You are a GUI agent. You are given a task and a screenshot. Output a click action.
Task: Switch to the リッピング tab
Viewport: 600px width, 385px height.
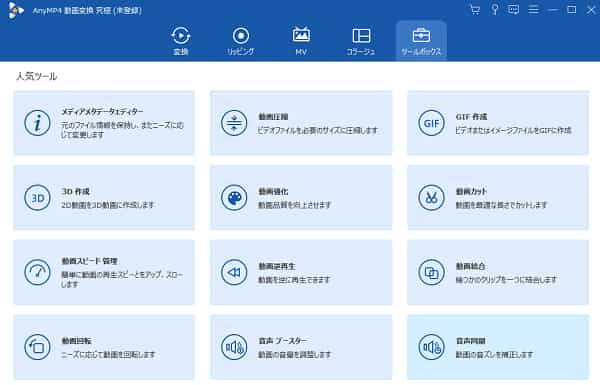(x=241, y=41)
